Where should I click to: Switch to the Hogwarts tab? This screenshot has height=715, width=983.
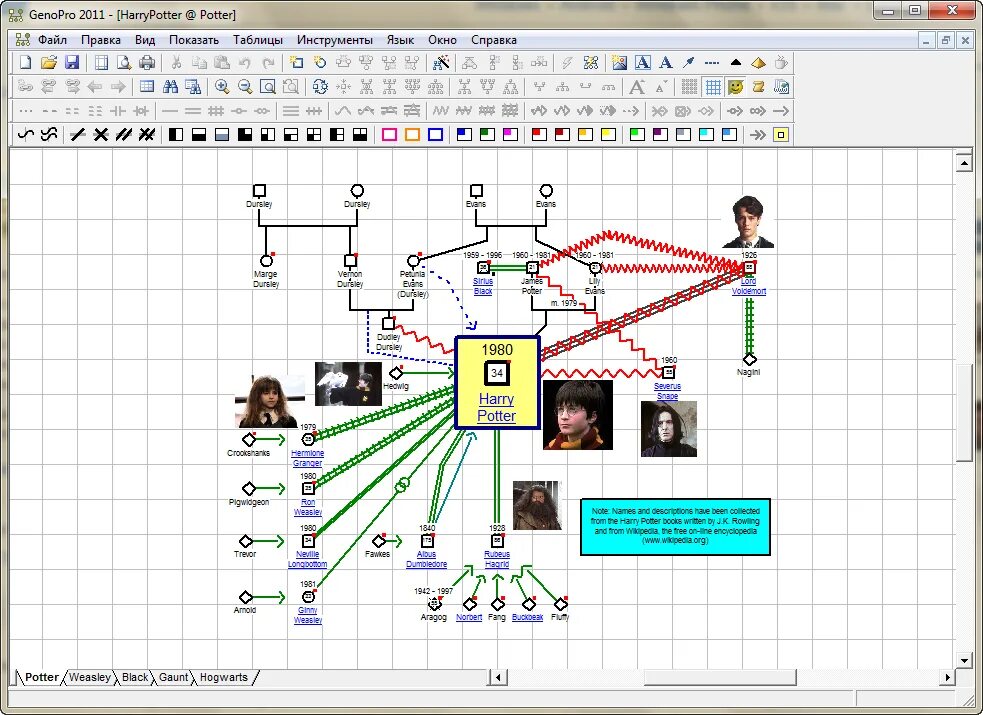coord(223,677)
